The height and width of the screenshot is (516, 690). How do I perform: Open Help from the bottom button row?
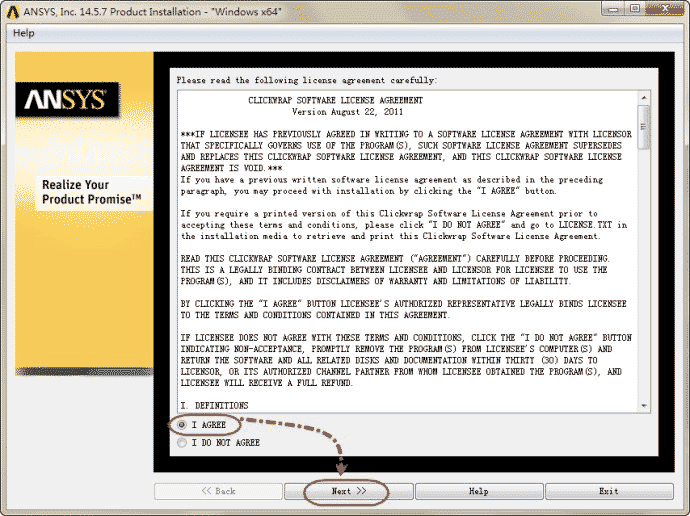479,491
